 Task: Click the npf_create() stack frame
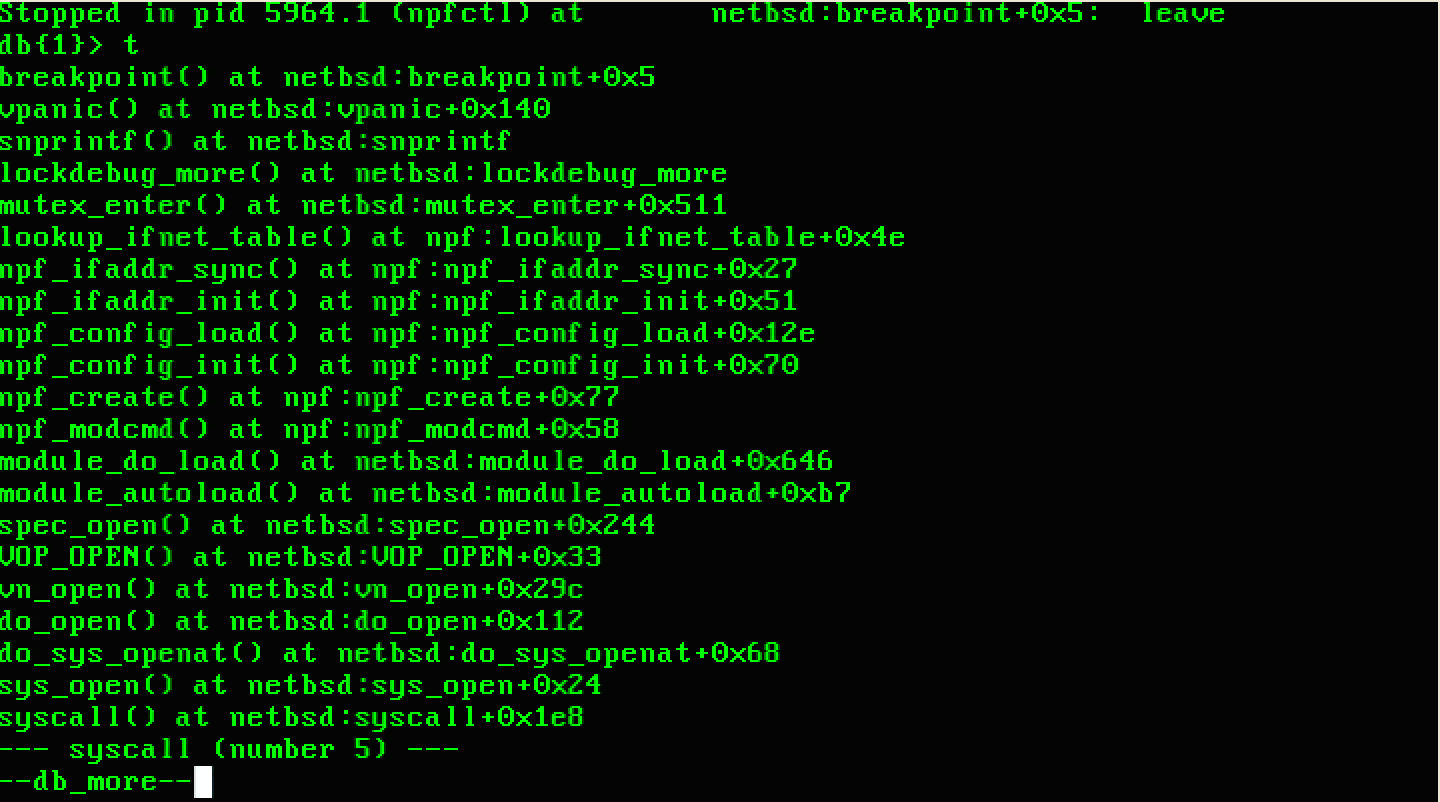click(310, 397)
